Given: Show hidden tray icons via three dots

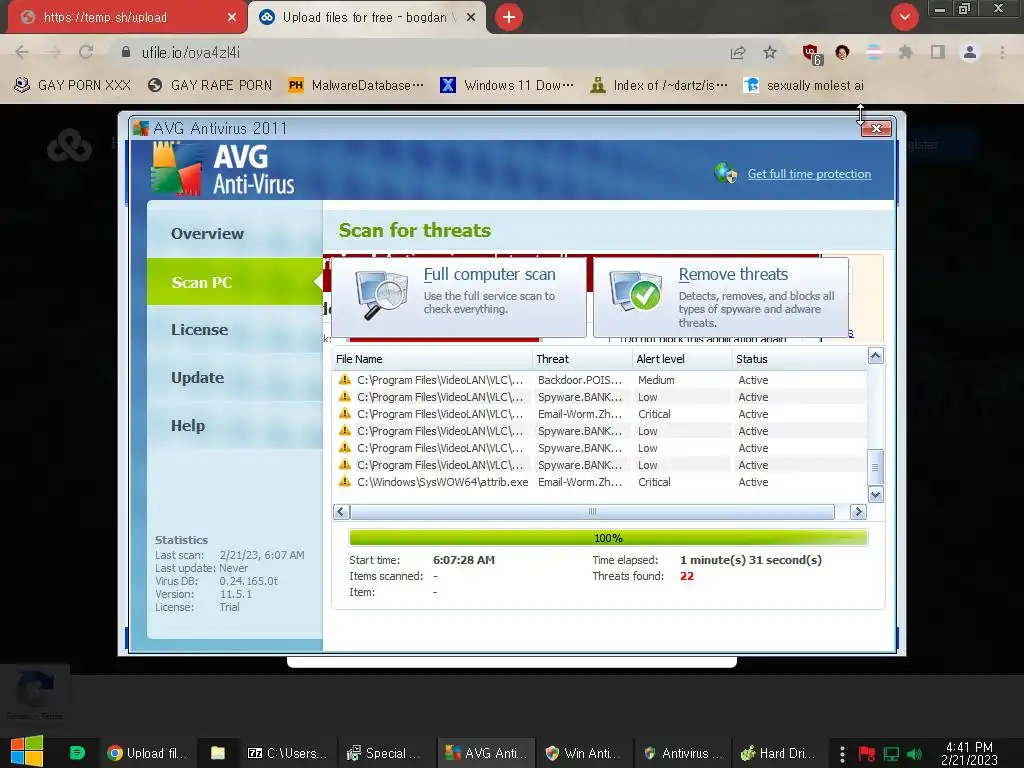Looking at the screenshot, I should [x=842, y=754].
